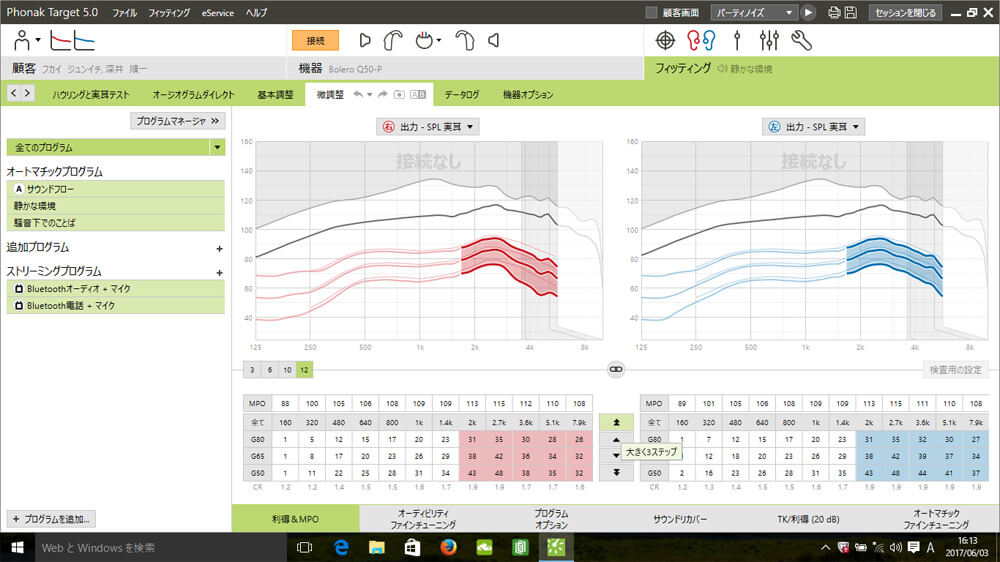Click 検査用の設定 button
The width and height of the screenshot is (1000, 562).
[955, 369]
